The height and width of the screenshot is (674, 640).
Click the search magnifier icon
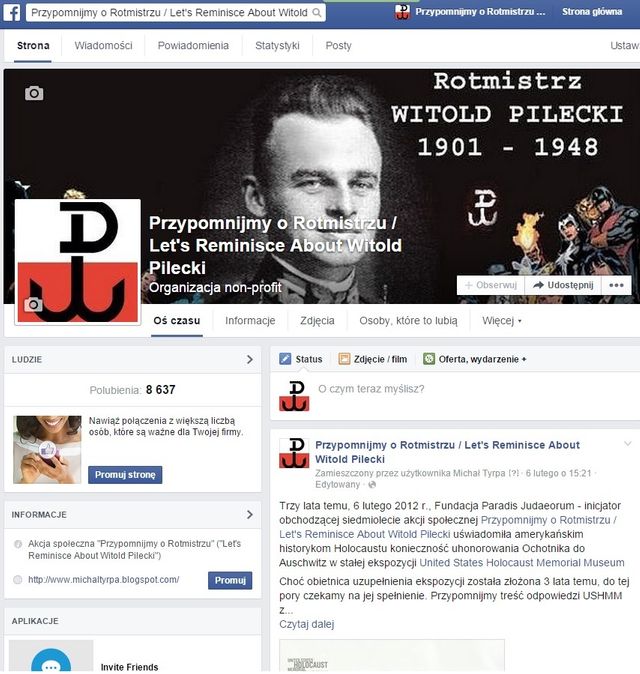coord(317,13)
